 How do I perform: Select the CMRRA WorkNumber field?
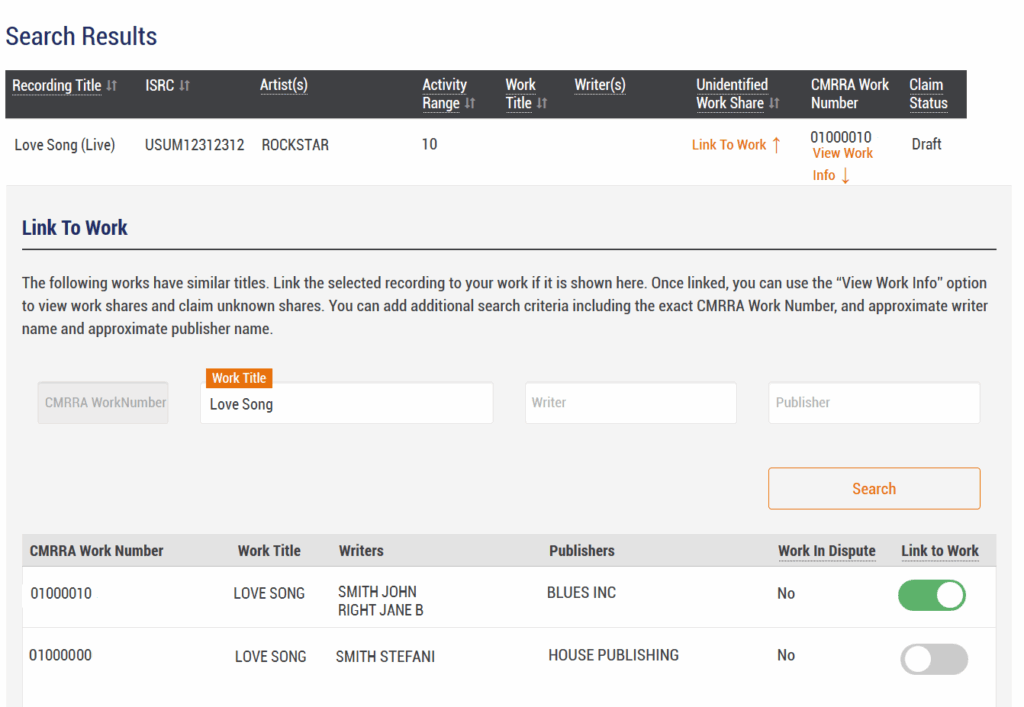103,403
